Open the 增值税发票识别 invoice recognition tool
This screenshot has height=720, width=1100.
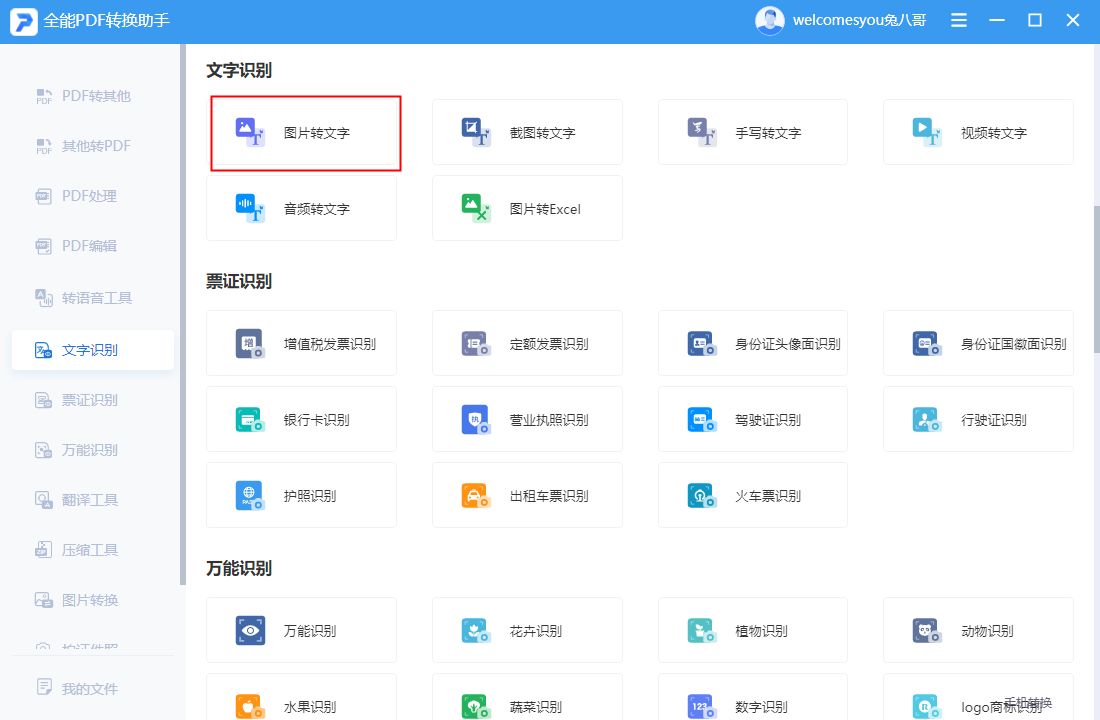303,343
